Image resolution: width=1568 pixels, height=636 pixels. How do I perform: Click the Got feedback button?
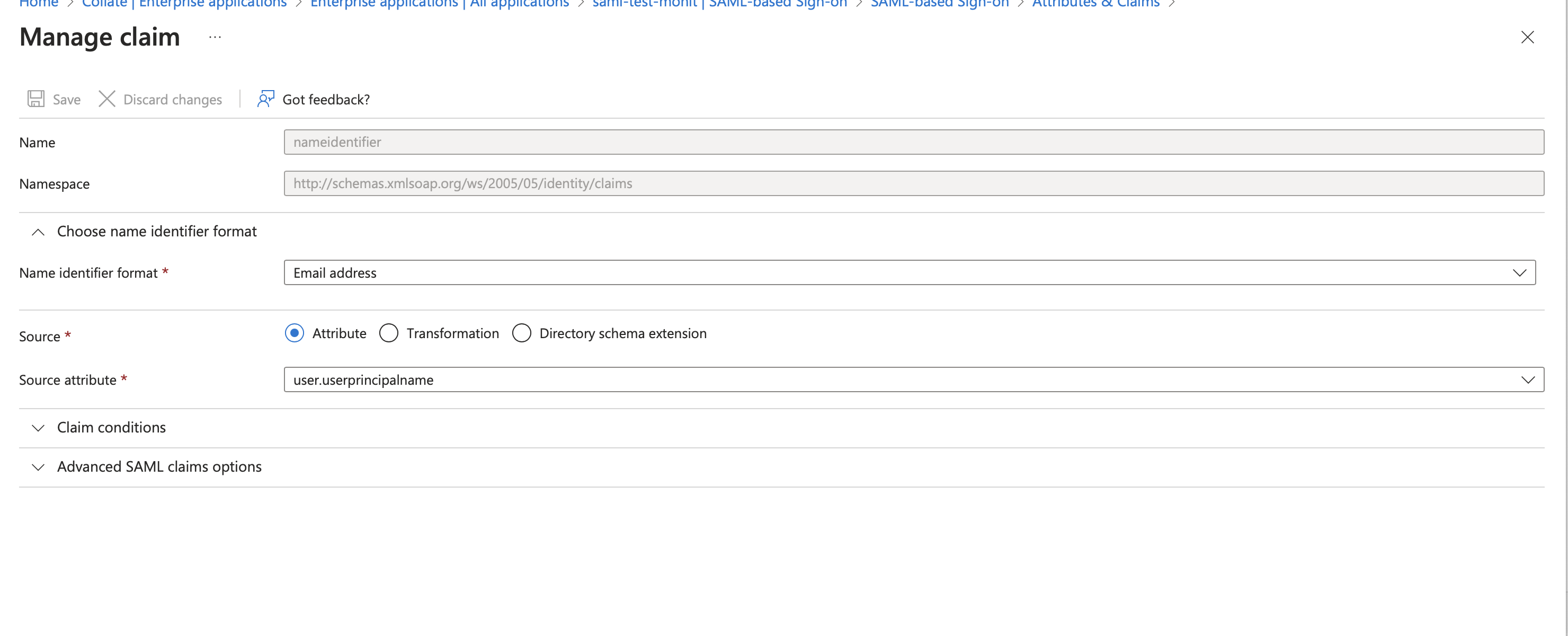(313, 99)
